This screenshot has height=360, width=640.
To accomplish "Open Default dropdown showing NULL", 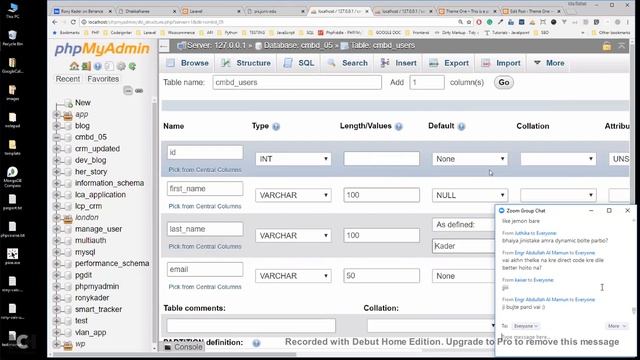I will [470, 195].
